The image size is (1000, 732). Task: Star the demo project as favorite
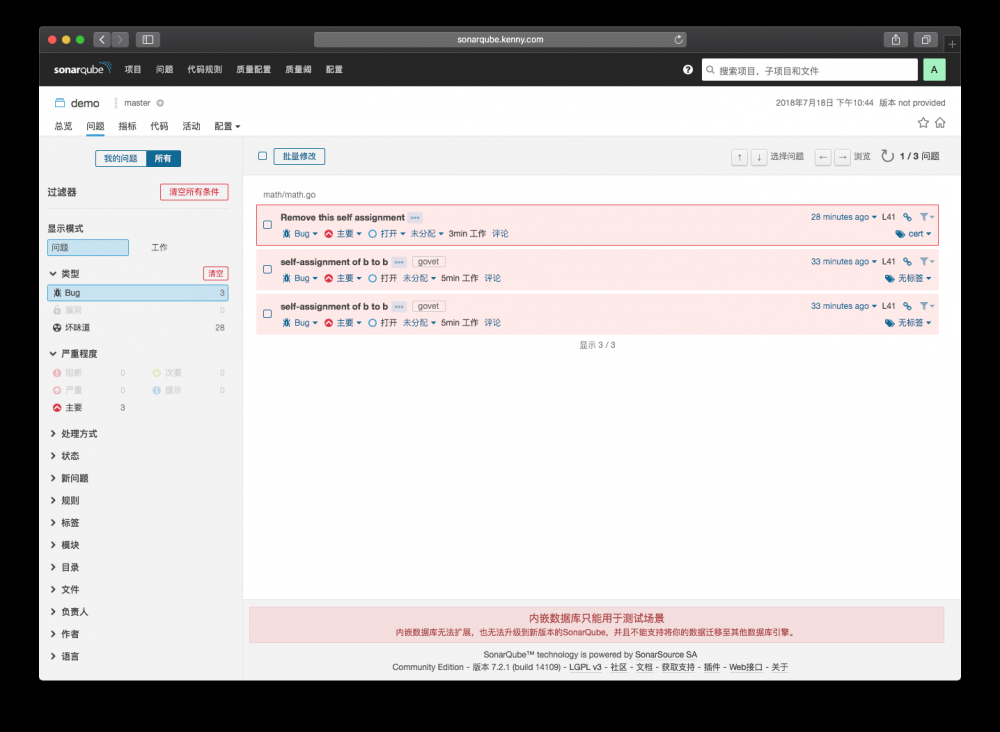tap(924, 120)
